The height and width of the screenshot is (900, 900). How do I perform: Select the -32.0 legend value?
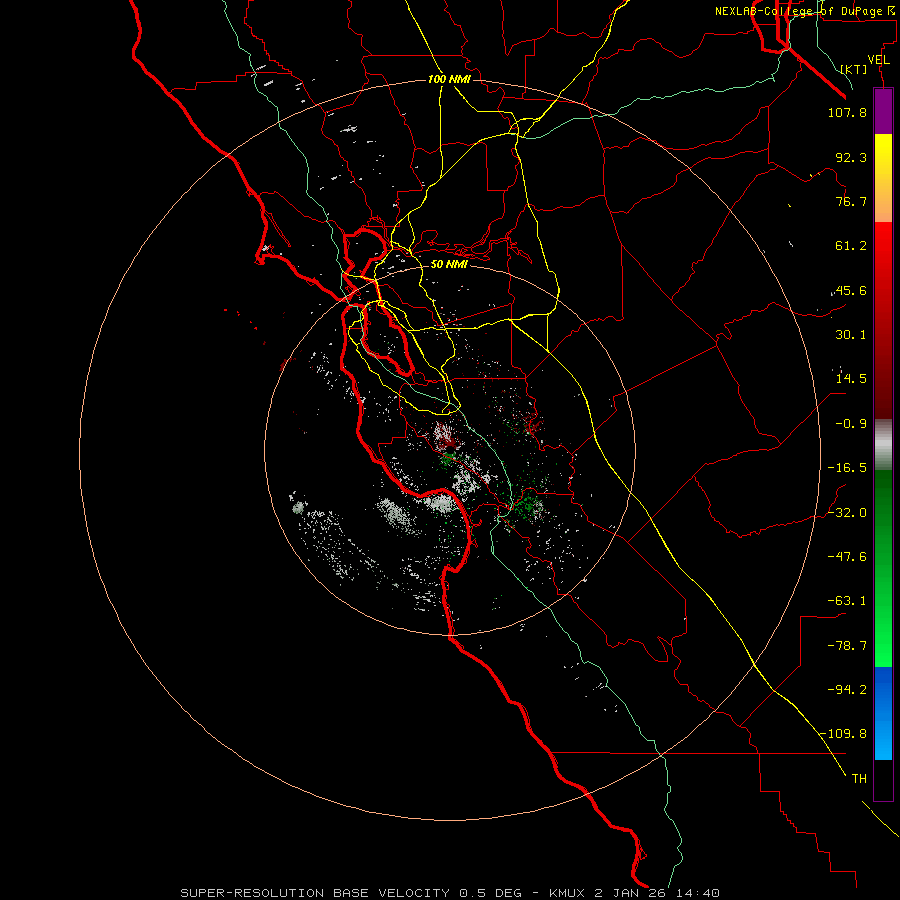tap(847, 513)
